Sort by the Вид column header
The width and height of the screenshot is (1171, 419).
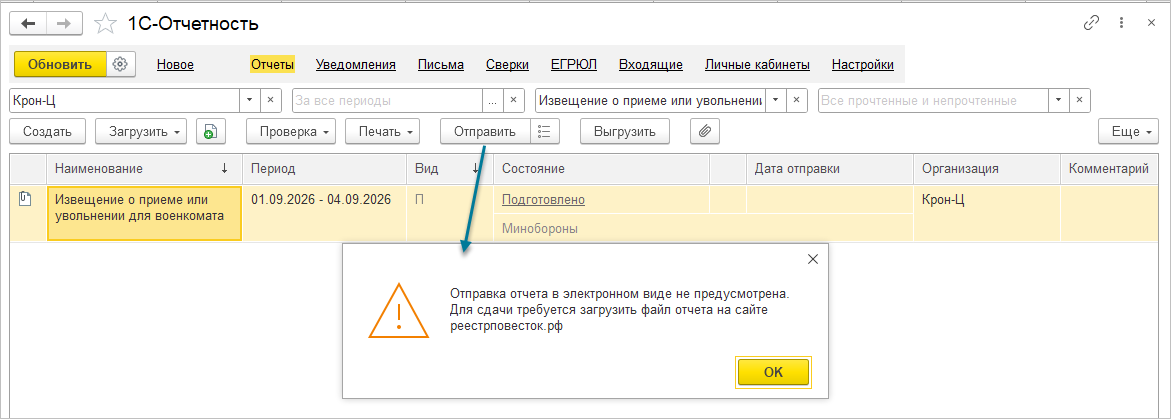pos(450,169)
